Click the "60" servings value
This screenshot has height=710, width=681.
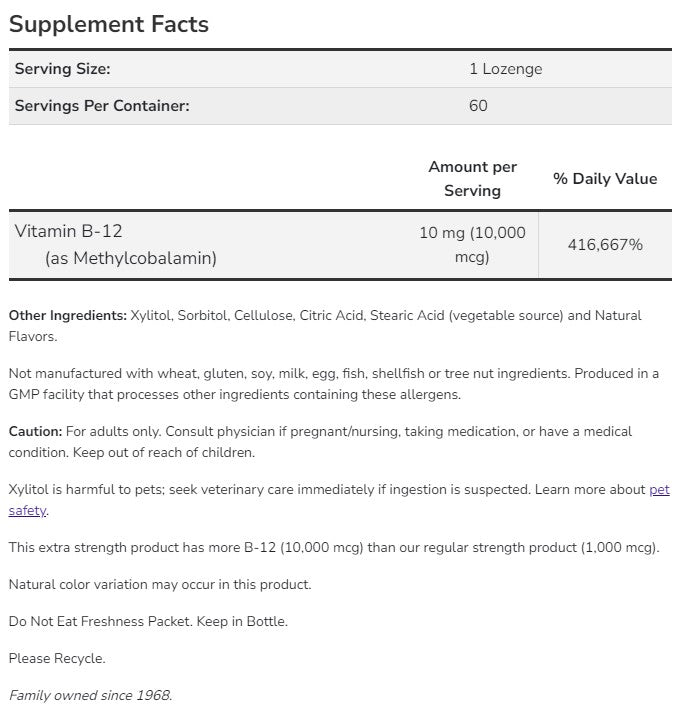[478, 105]
